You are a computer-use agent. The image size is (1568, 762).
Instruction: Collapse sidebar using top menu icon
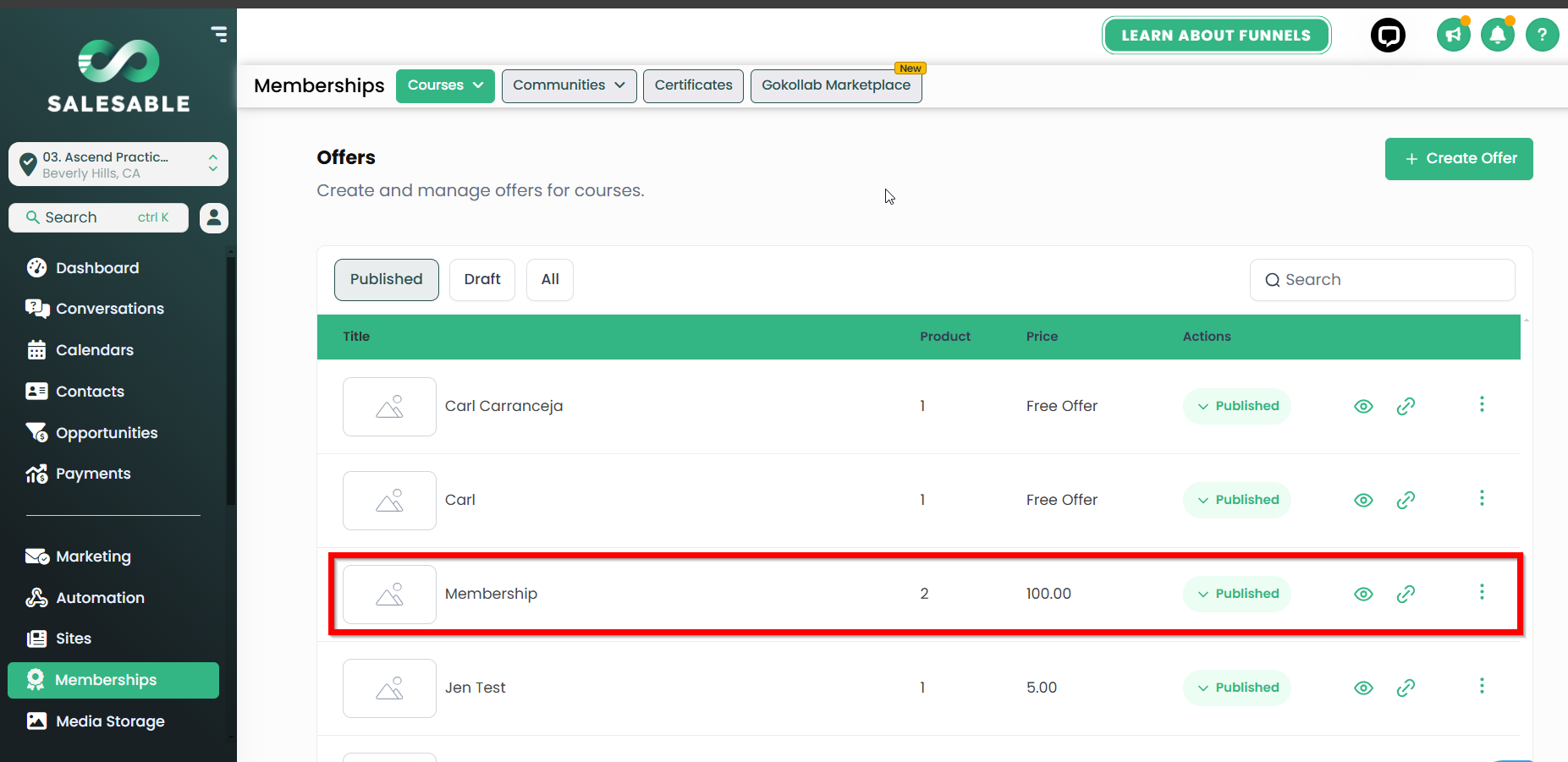coord(219,34)
